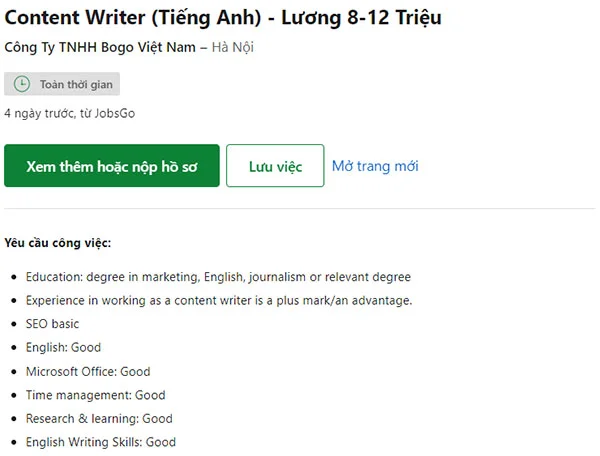
Task: Click the English: Good bullet item
Action: (64, 348)
